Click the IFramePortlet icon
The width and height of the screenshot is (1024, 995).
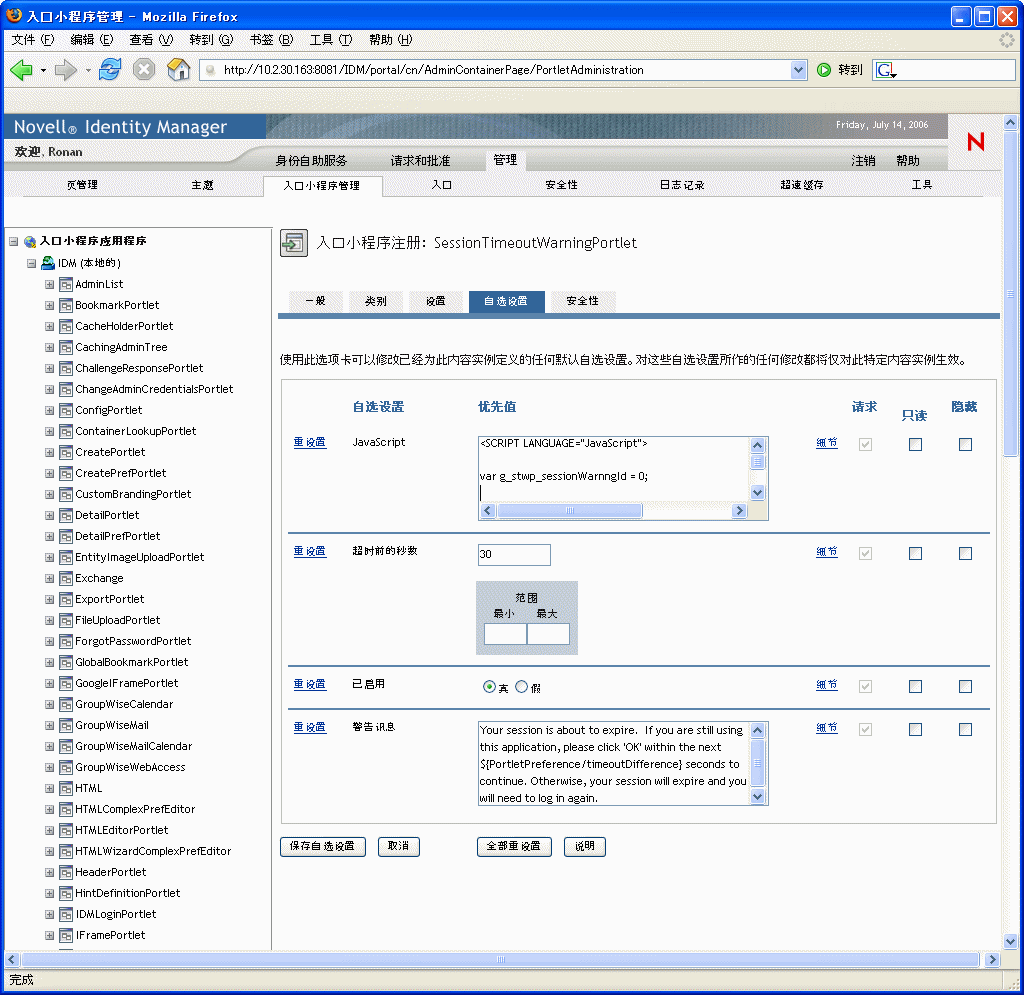[x=65, y=936]
